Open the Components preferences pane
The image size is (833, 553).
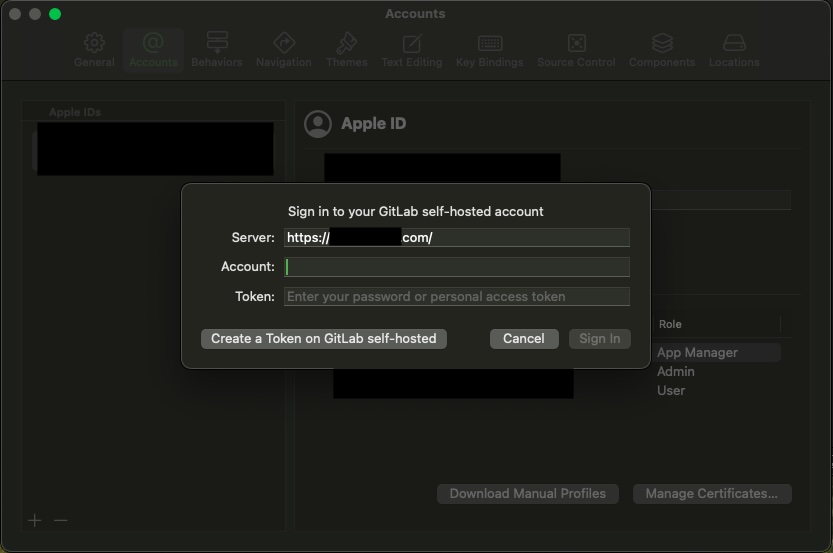coord(661,49)
